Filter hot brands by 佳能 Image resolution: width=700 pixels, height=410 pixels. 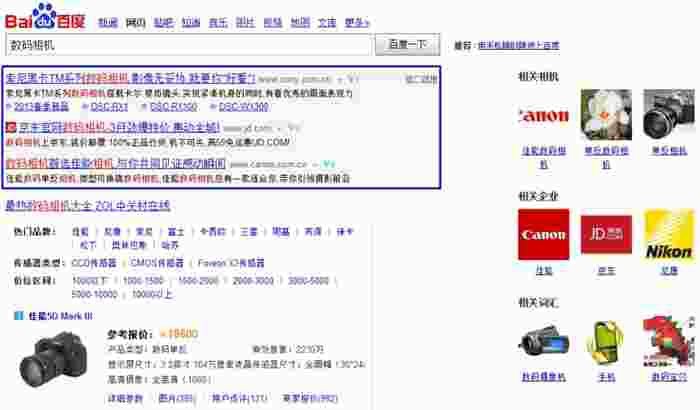pos(80,232)
